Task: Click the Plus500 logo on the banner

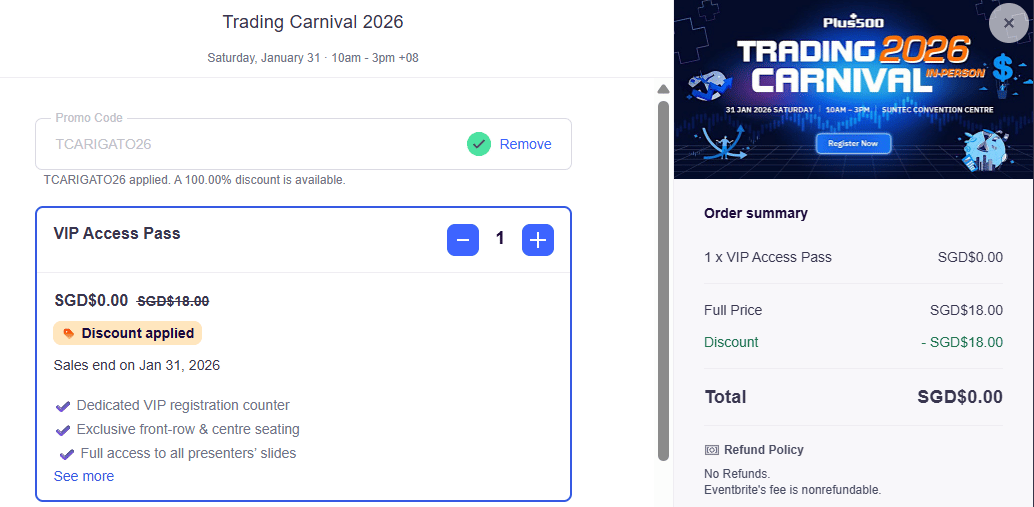Action: coord(852,21)
